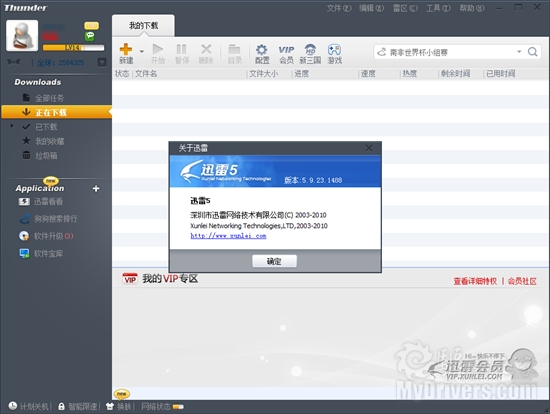The image size is (550, 414).
Task: Click the LV14 level progress bar
Action: pos(73,48)
